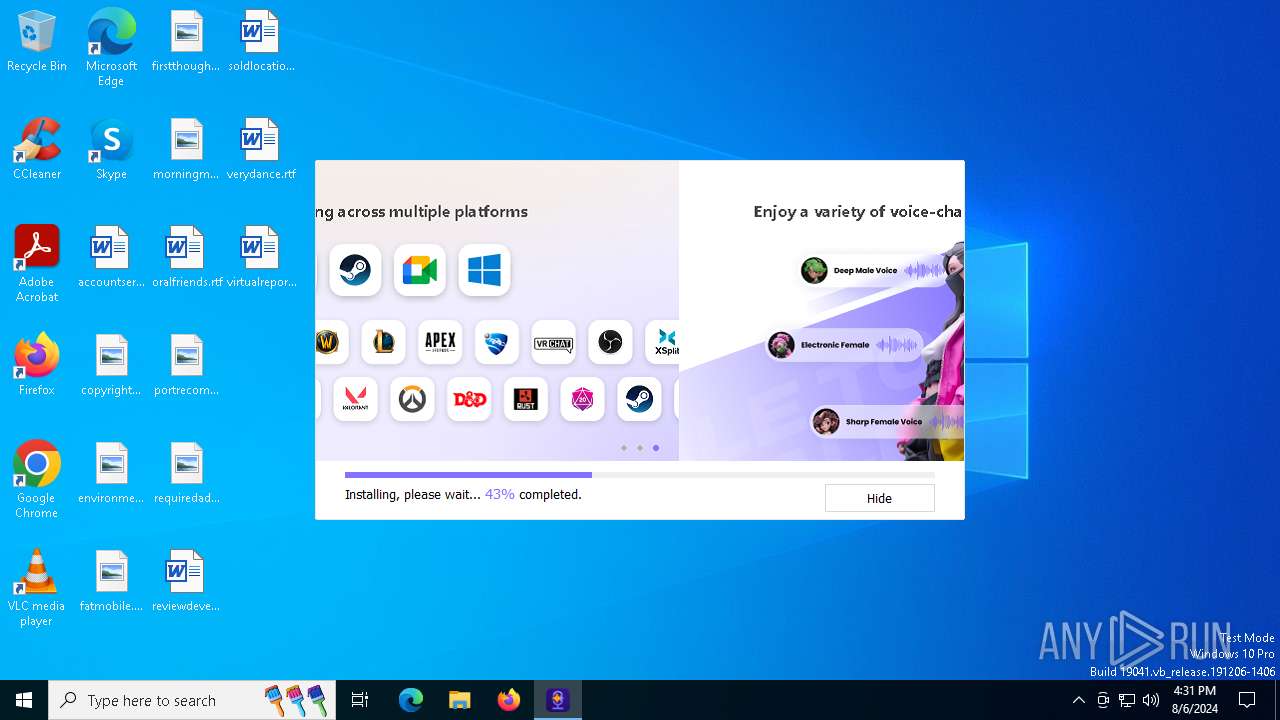This screenshot has height=720, width=1280.
Task: Select the Valorant icon
Action: 355,399
